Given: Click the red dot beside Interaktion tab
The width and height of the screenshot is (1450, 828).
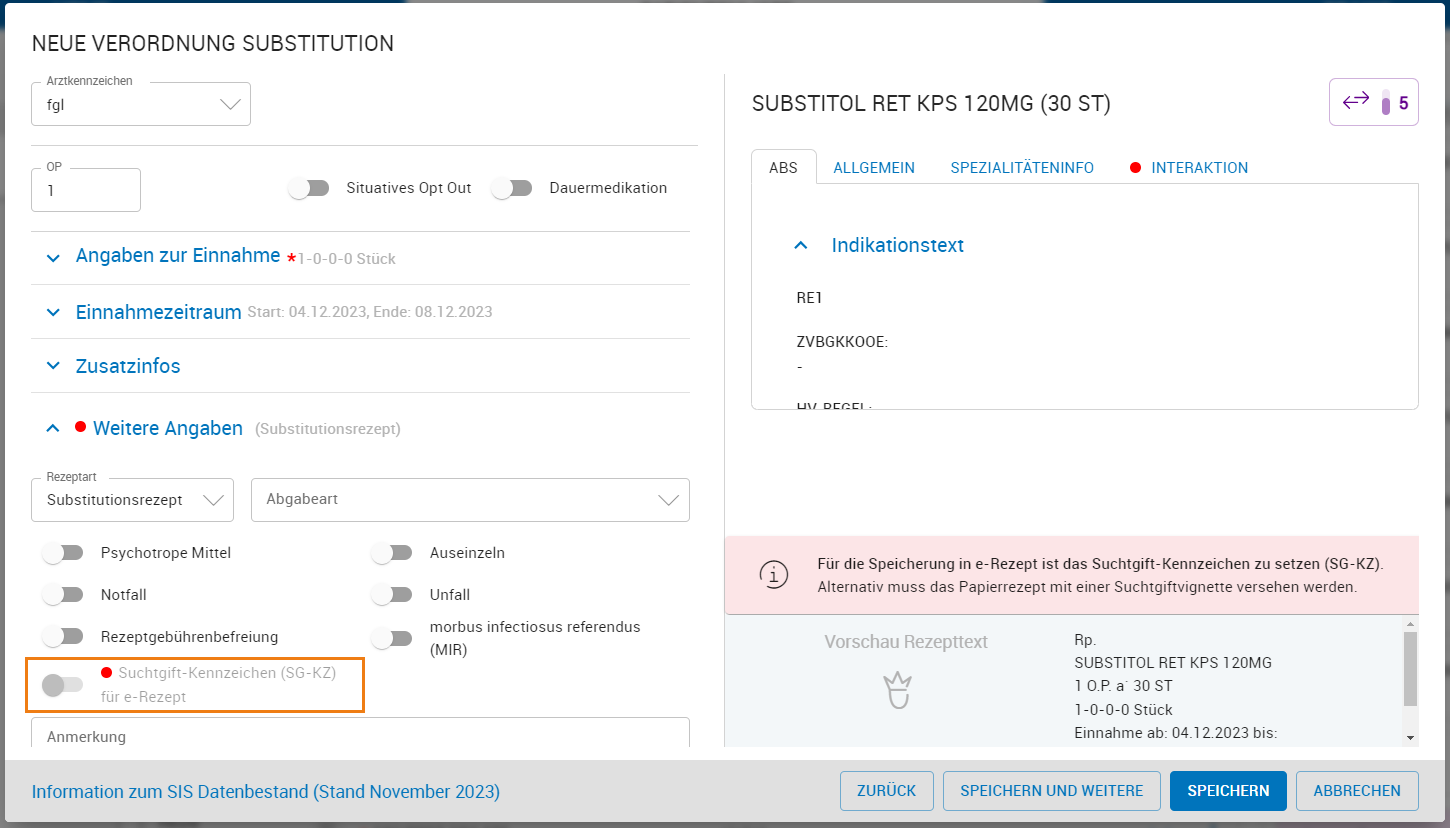Looking at the screenshot, I should pos(1136,168).
